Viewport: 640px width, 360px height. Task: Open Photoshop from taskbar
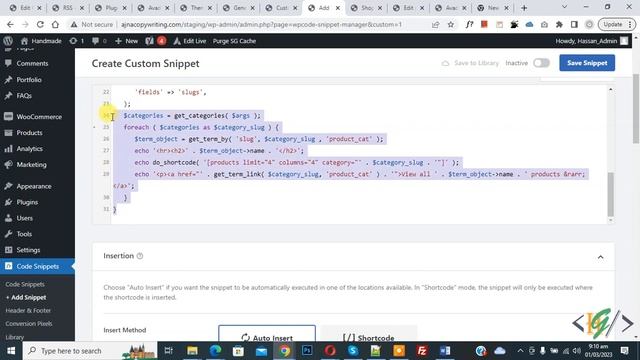pyautogui.click(x=307, y=351)
